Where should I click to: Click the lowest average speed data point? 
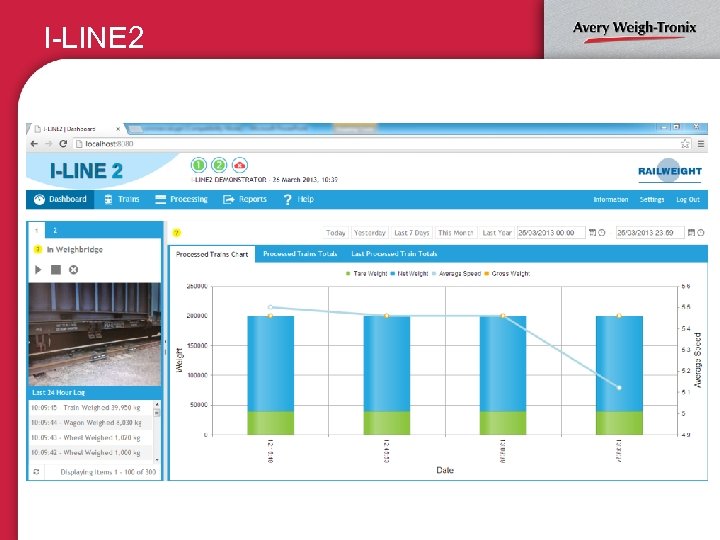coord(619,388)
